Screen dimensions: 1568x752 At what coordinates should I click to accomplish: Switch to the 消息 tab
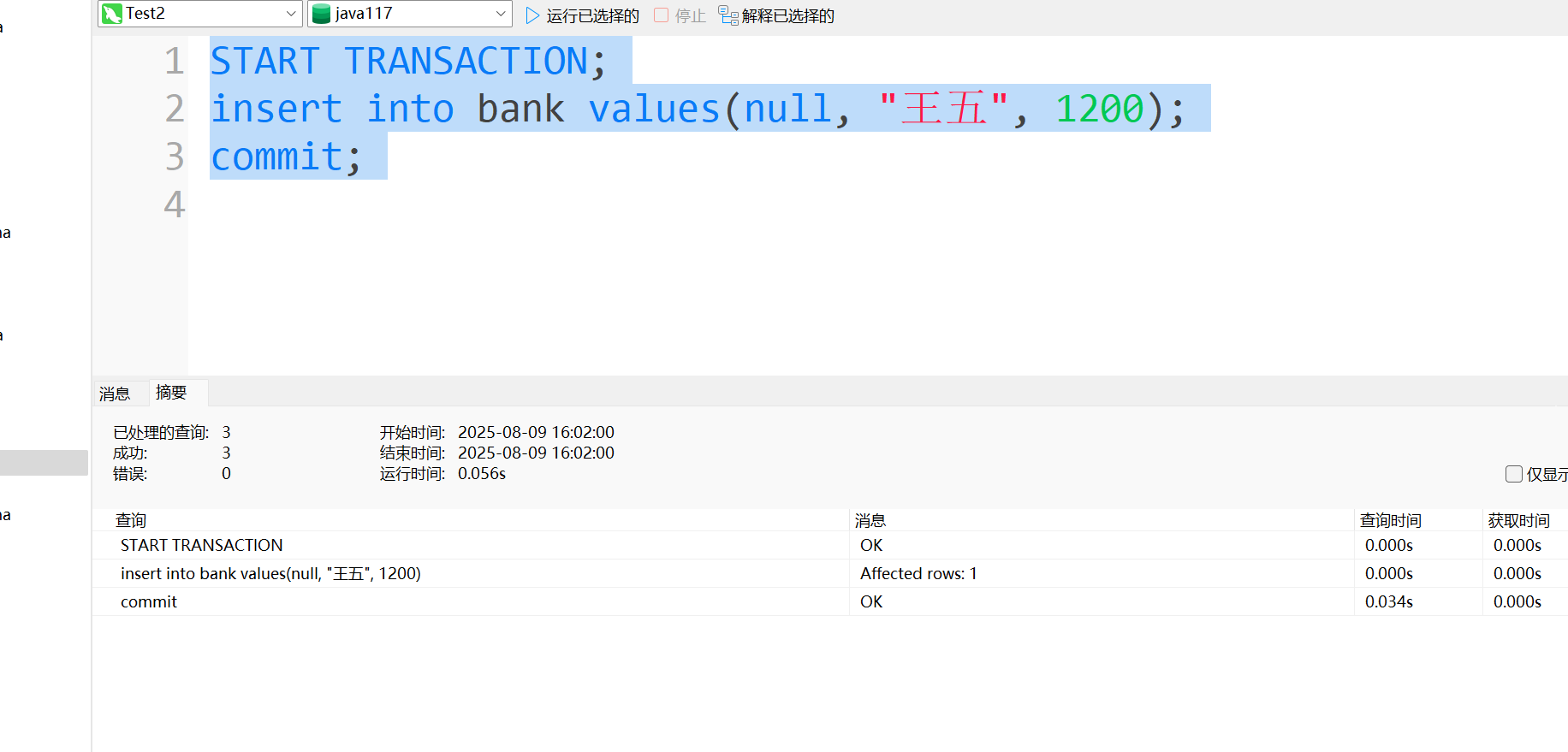tap(115, 394)
